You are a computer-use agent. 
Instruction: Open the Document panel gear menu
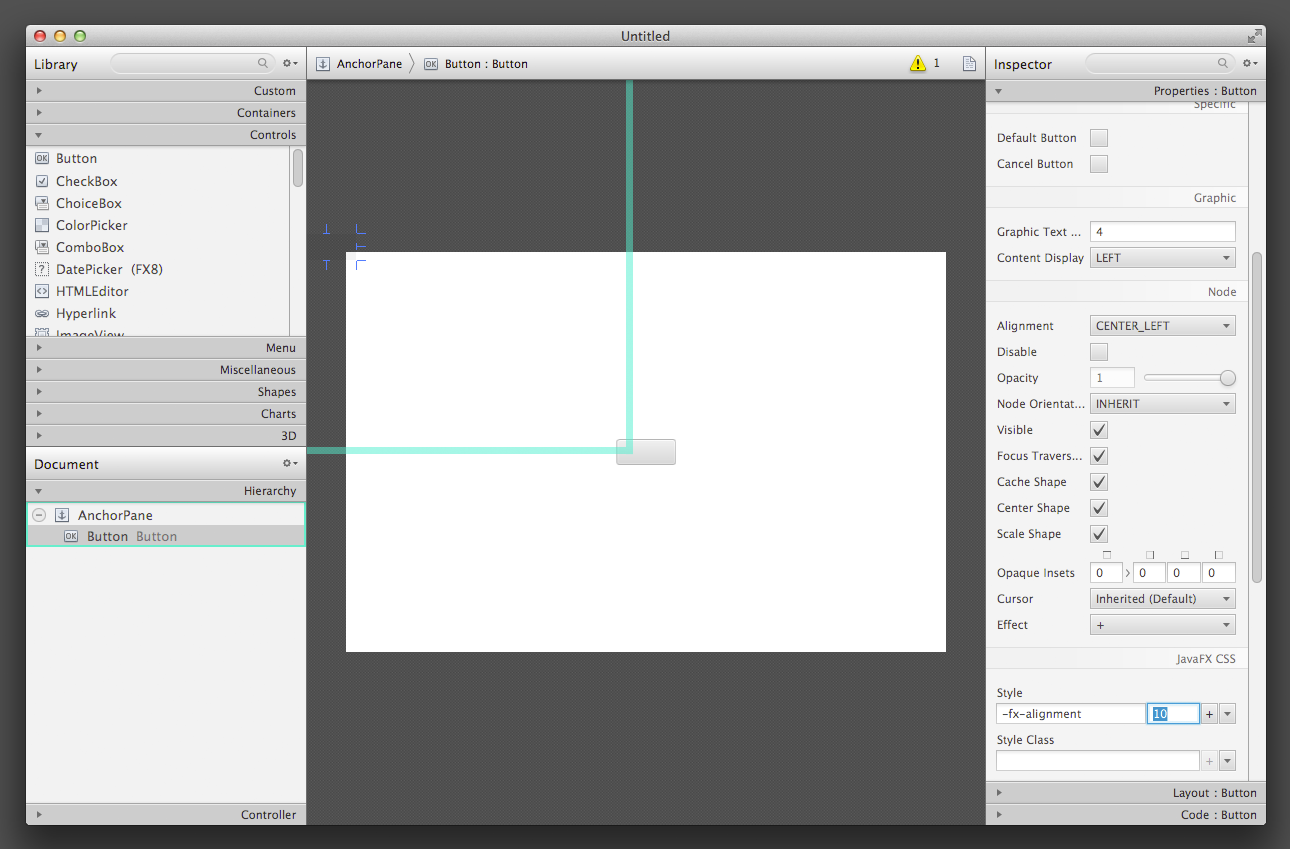[x=290, y=464]
